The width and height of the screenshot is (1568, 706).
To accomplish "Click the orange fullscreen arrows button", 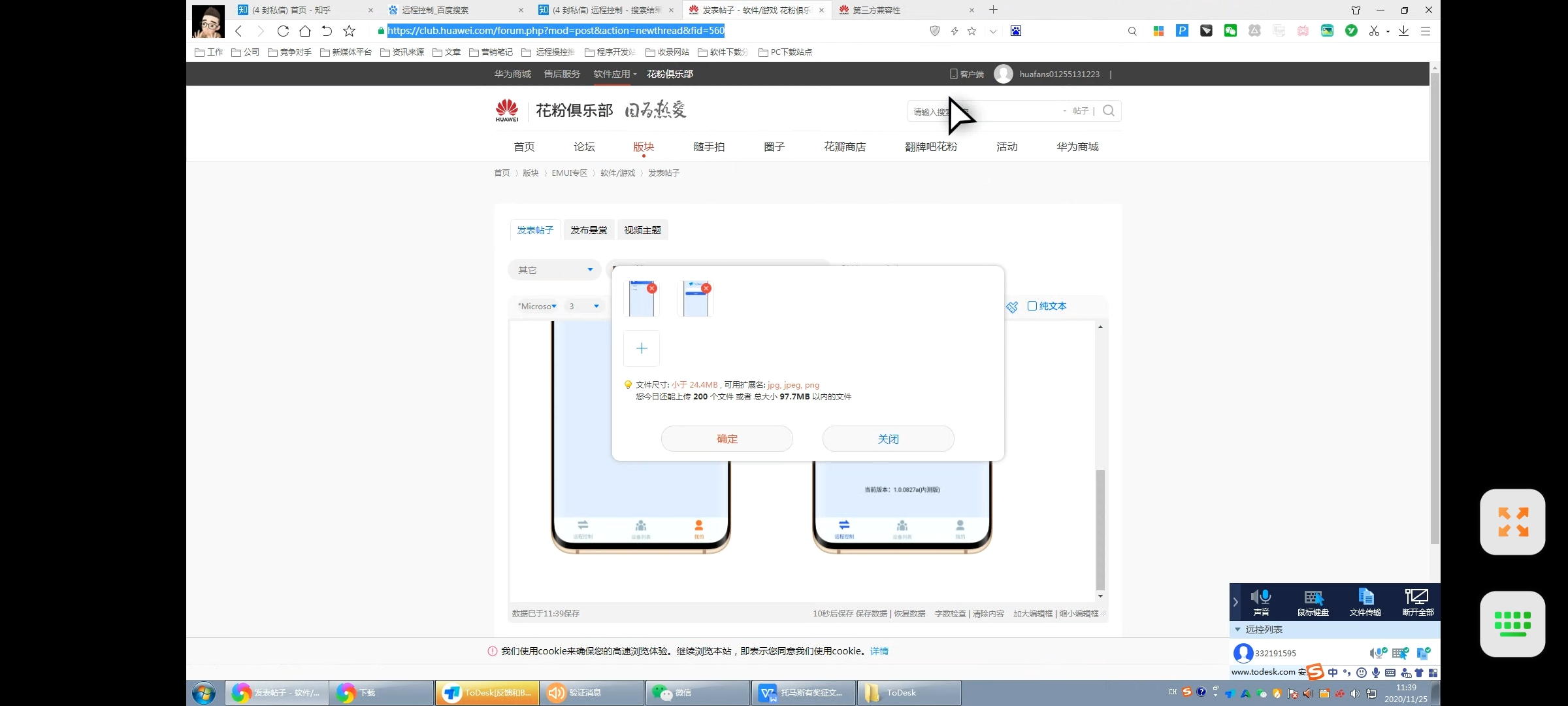I will 1512,522.
